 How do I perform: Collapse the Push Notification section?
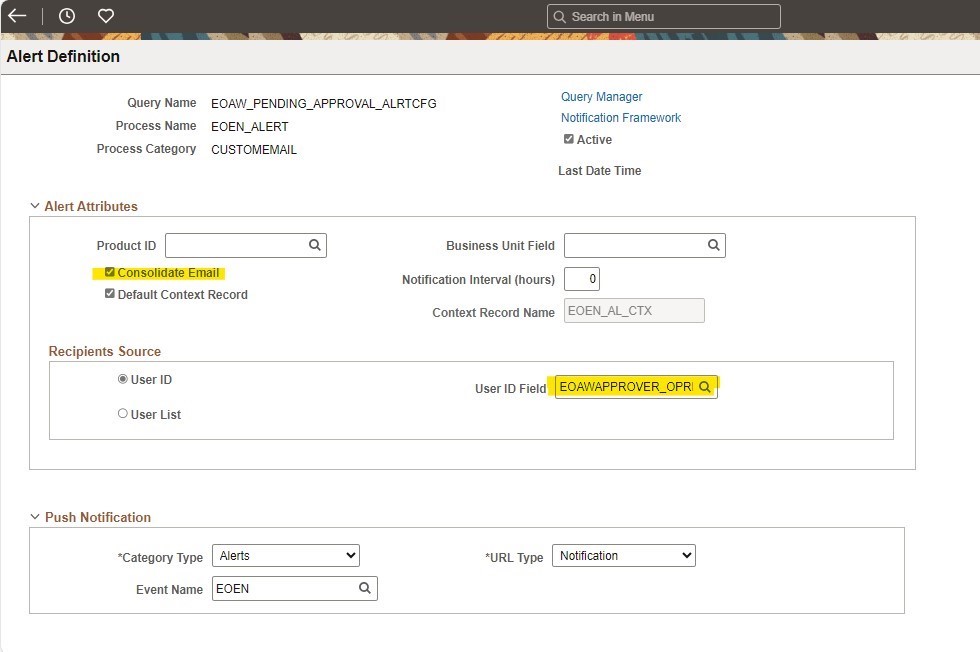click(x=35, y=517)
